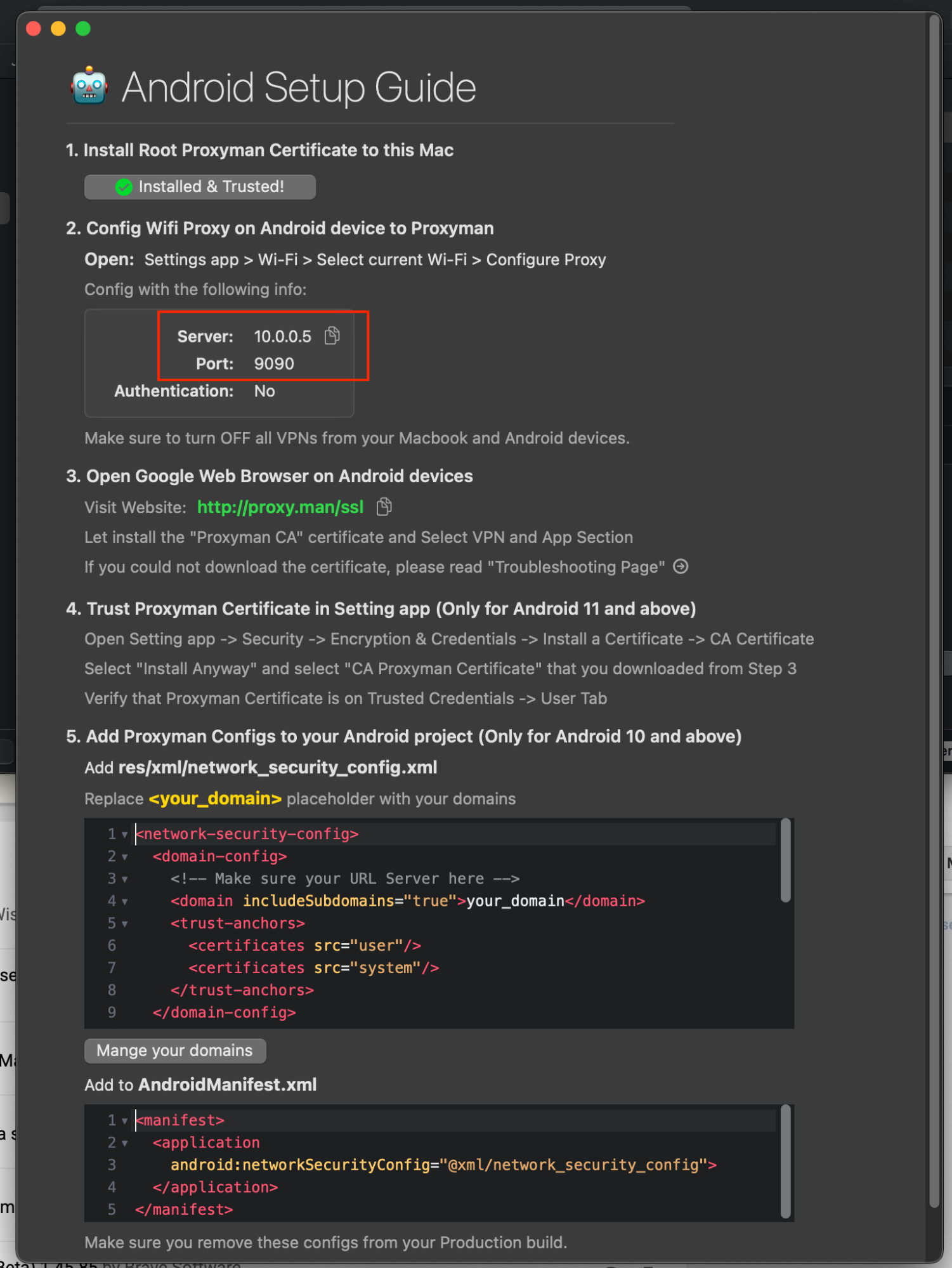The image size is (952, 1268).
Task: Click the yellow <your_domain> placeholder text
Action: pyautogui.click(x=215, y=798)
